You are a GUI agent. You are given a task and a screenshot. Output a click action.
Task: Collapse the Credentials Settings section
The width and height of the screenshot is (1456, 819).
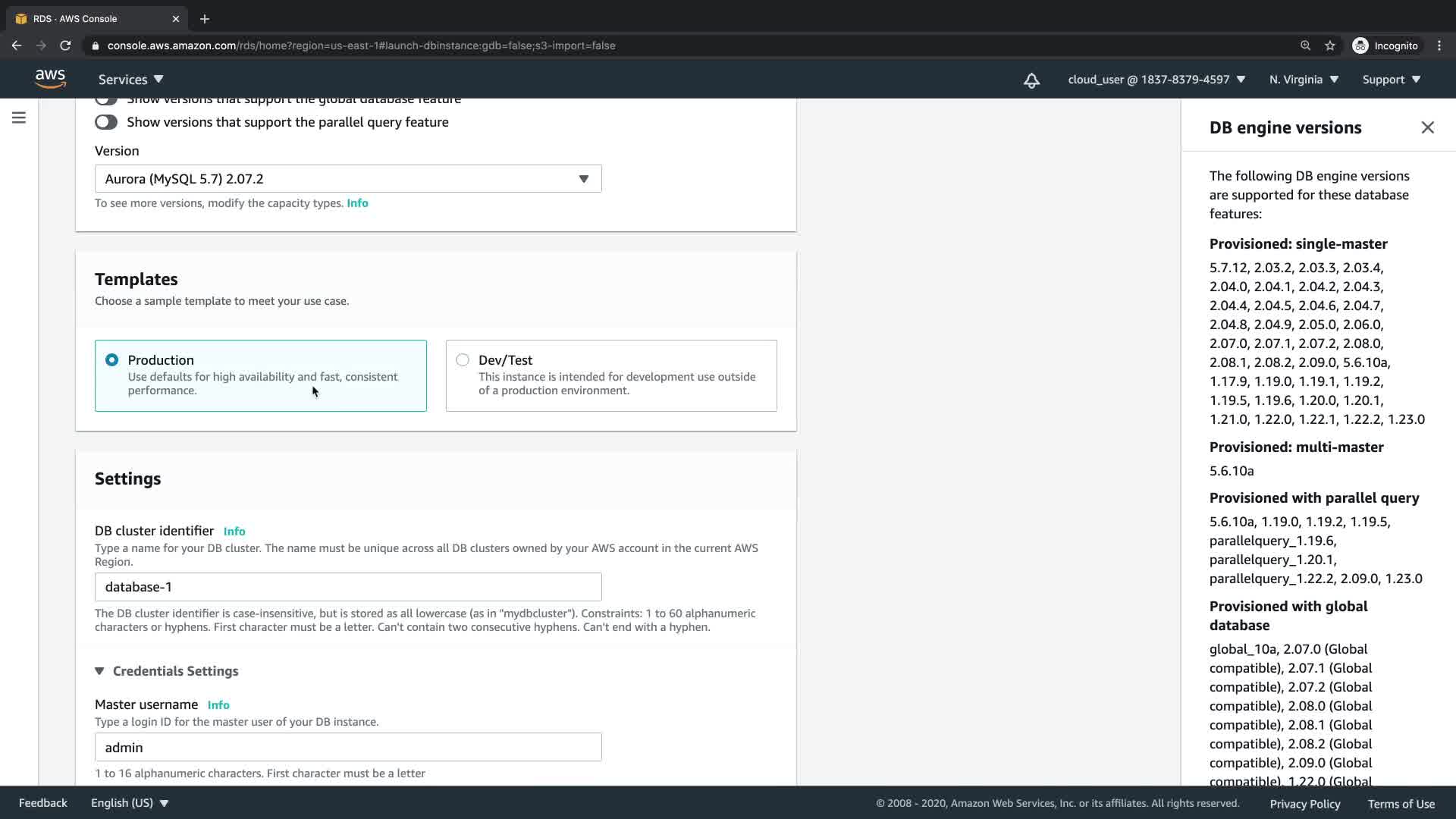pos(99,671)
